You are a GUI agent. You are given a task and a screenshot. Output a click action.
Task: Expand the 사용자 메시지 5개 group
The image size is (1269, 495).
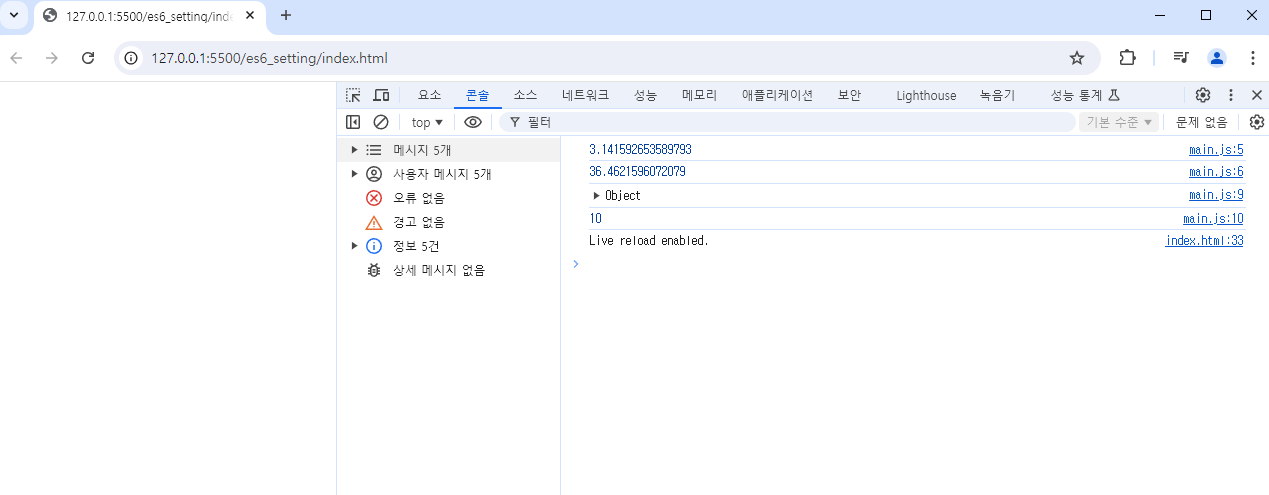click(354, 174)
